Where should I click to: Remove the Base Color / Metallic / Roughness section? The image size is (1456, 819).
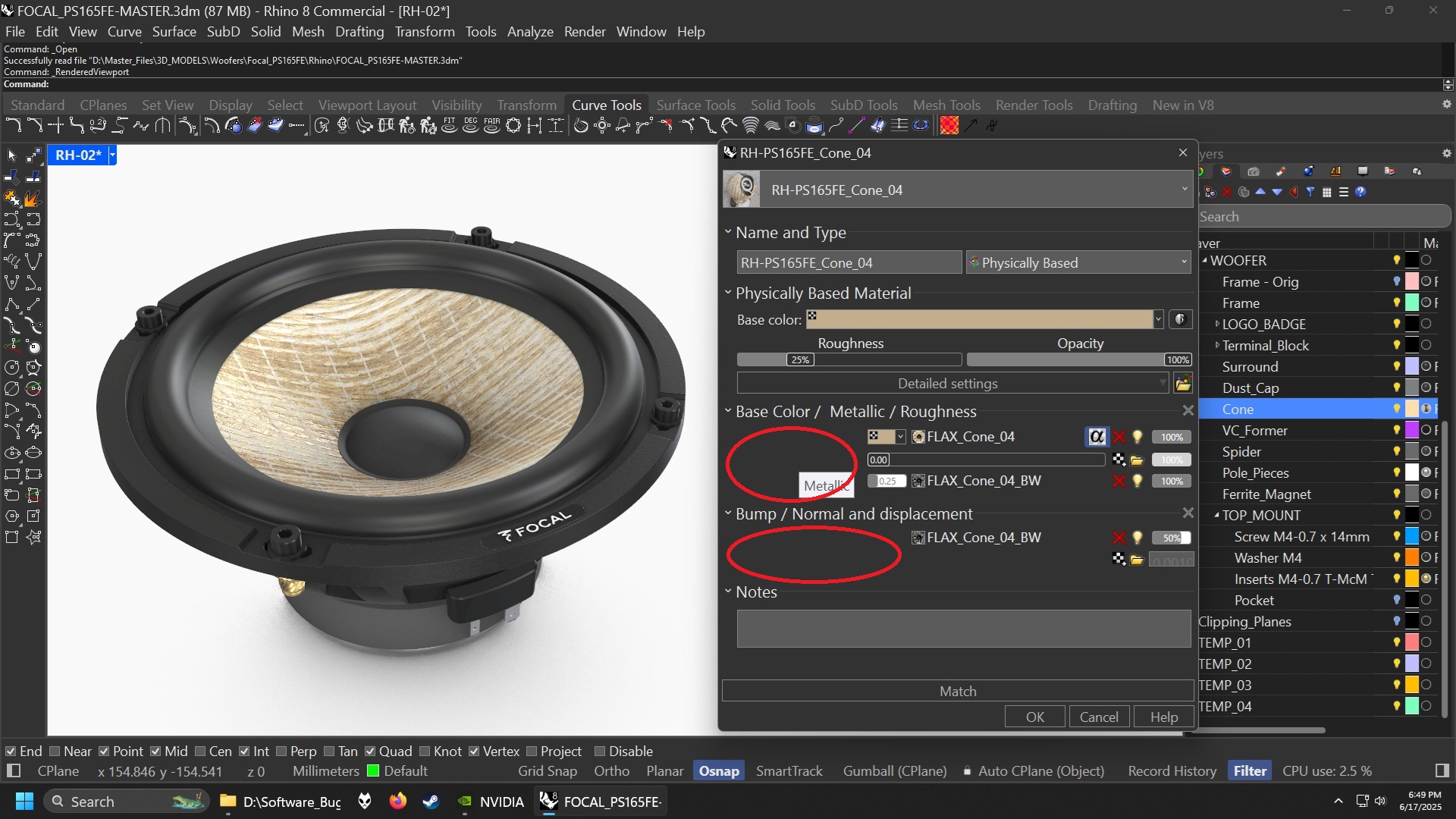tap(1188, 410)
